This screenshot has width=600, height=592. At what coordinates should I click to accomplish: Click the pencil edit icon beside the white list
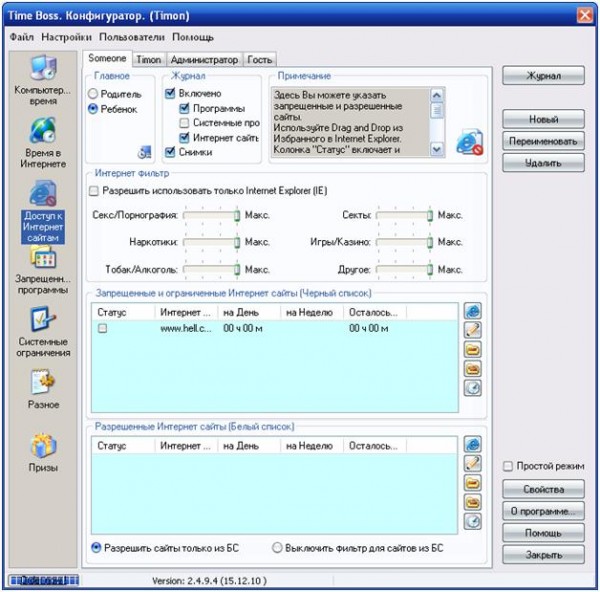point(473,463)
